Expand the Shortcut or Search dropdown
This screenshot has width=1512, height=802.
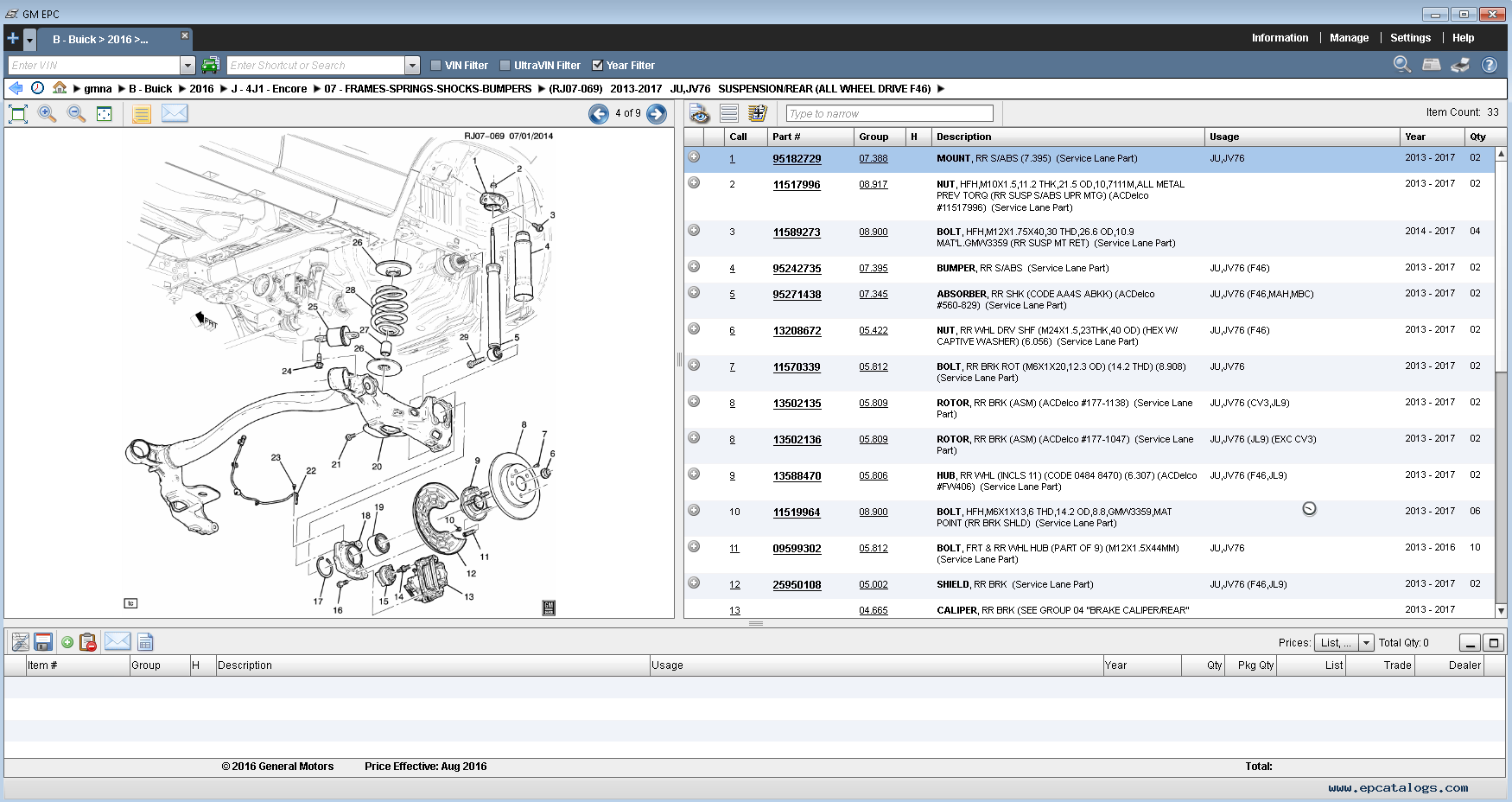[412, 66]
